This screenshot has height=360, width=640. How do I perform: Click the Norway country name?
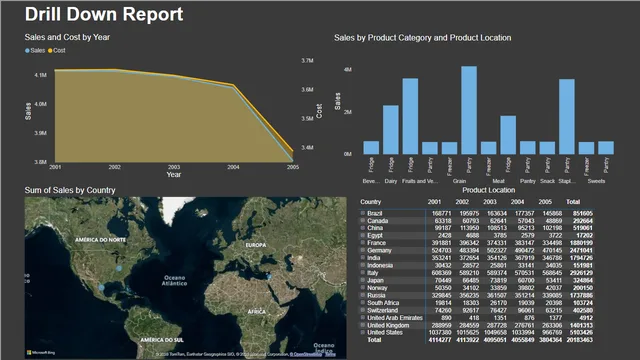tap(378, 288)
